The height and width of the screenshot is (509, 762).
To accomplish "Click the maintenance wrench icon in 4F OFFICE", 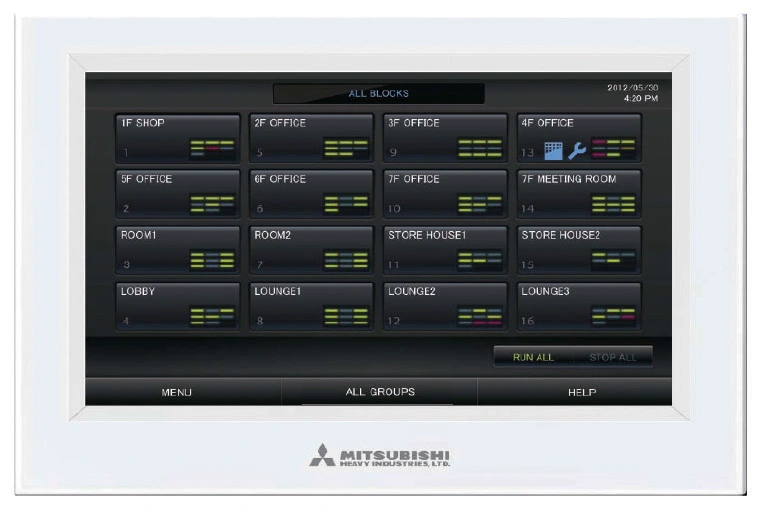I will pos(577,151).
